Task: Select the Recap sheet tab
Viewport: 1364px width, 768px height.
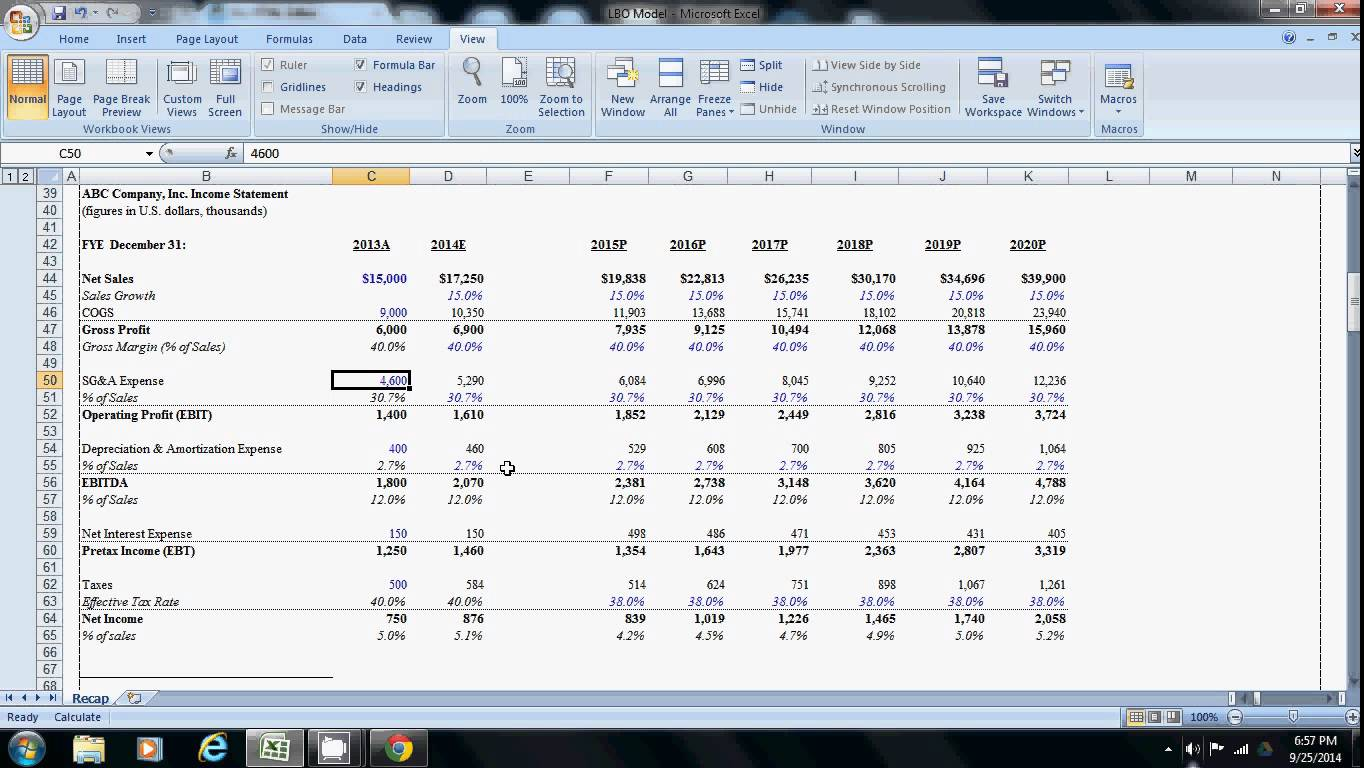Action: (90, 698)
